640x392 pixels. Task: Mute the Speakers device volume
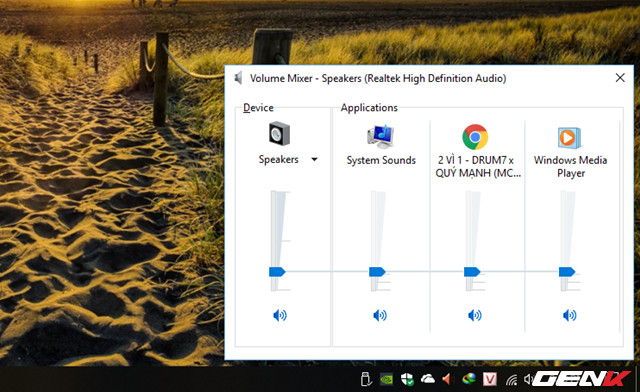(280, 315)
